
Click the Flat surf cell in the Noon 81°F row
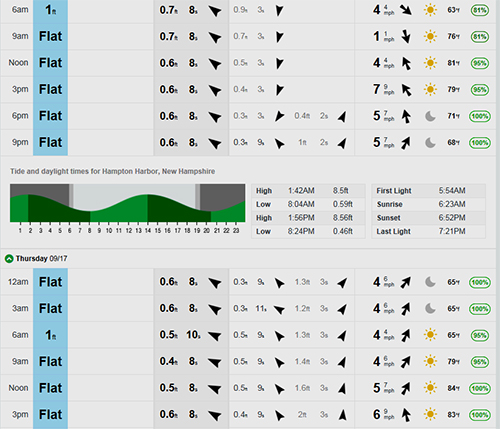click(50, 63)
